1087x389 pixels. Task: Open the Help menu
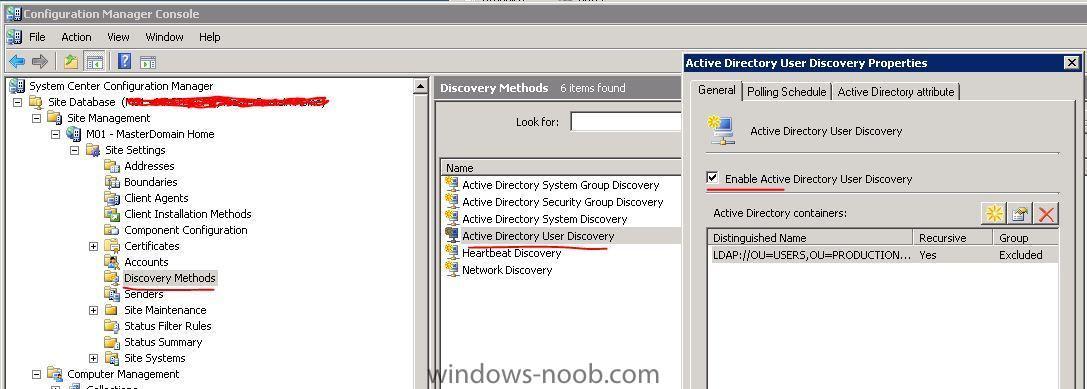(x=209, y=37)
